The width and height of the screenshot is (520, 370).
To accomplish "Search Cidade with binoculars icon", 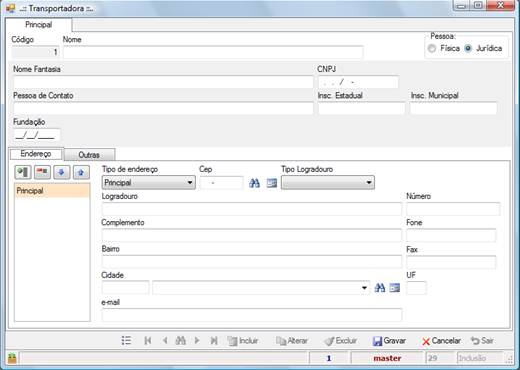I will (380, 288).
